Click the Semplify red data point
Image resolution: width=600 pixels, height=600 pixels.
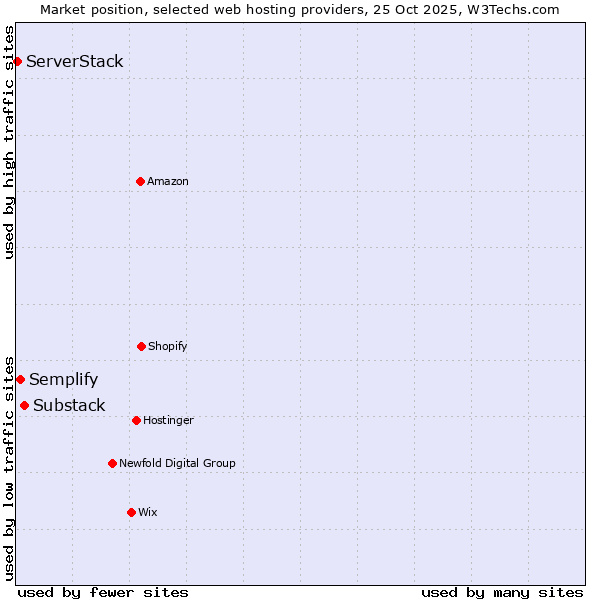(x=20, y=379)
